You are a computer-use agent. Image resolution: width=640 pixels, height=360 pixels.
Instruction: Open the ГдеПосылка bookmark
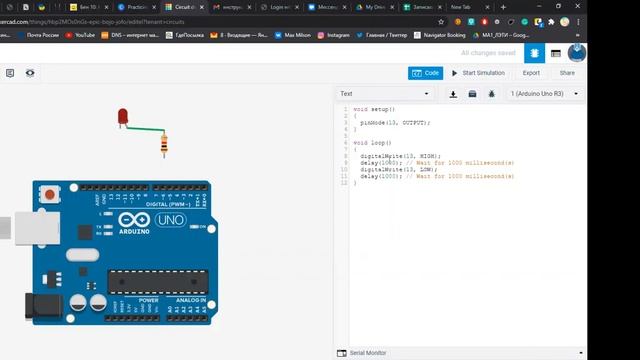point(185,36)
